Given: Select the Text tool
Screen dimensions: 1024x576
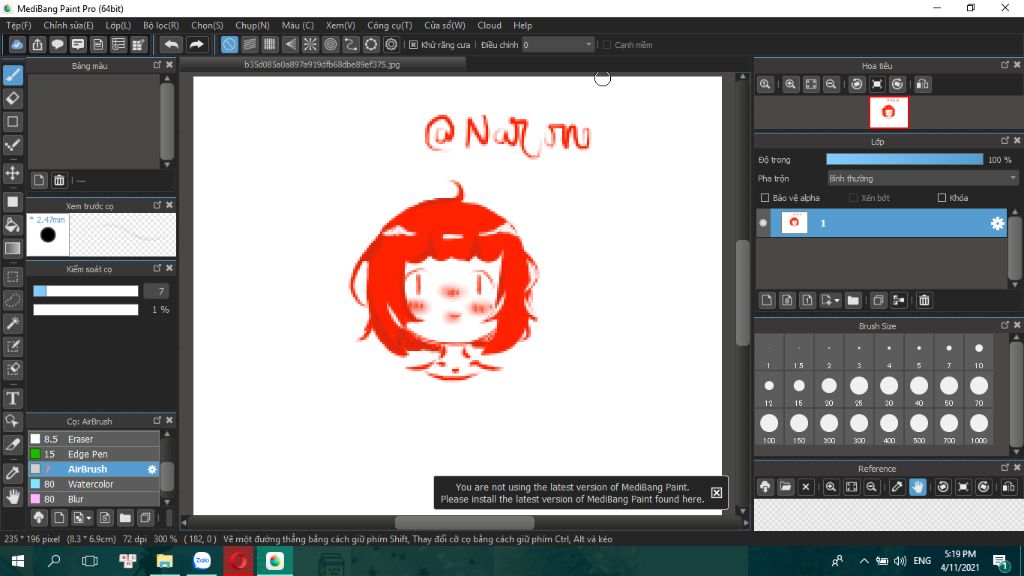Looking at the screenshot, I should [12, 398].
